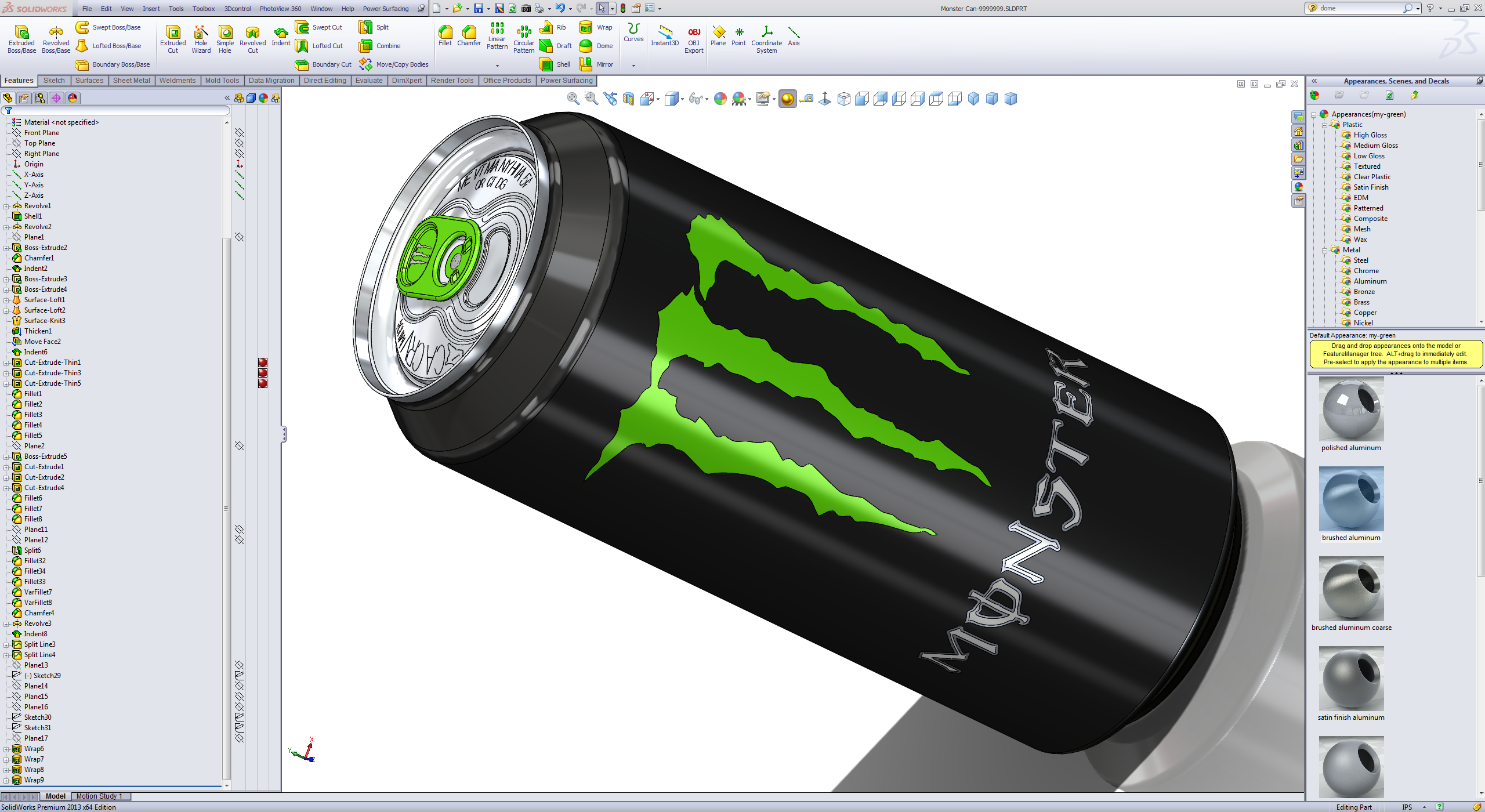Select Surface-Knit3 in the feature tree
This screenshot has width=1485, height=812.
[x=39, y=321]
